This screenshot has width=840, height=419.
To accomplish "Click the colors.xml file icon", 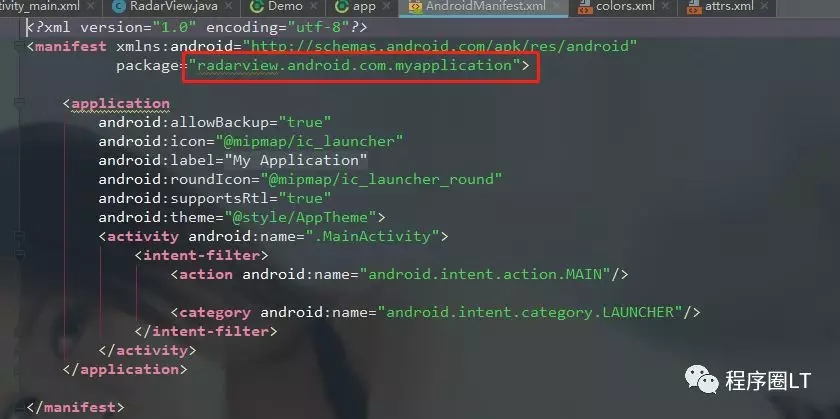I will 585,7.
